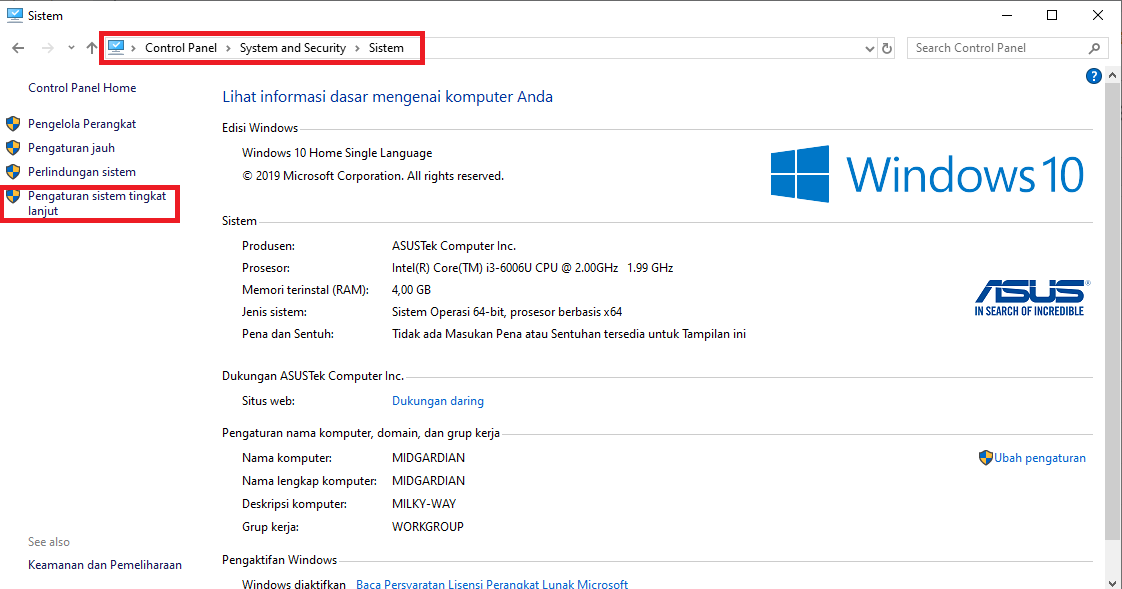
Task: Close the Sistem window
Action: click(x=1098, y=15)
